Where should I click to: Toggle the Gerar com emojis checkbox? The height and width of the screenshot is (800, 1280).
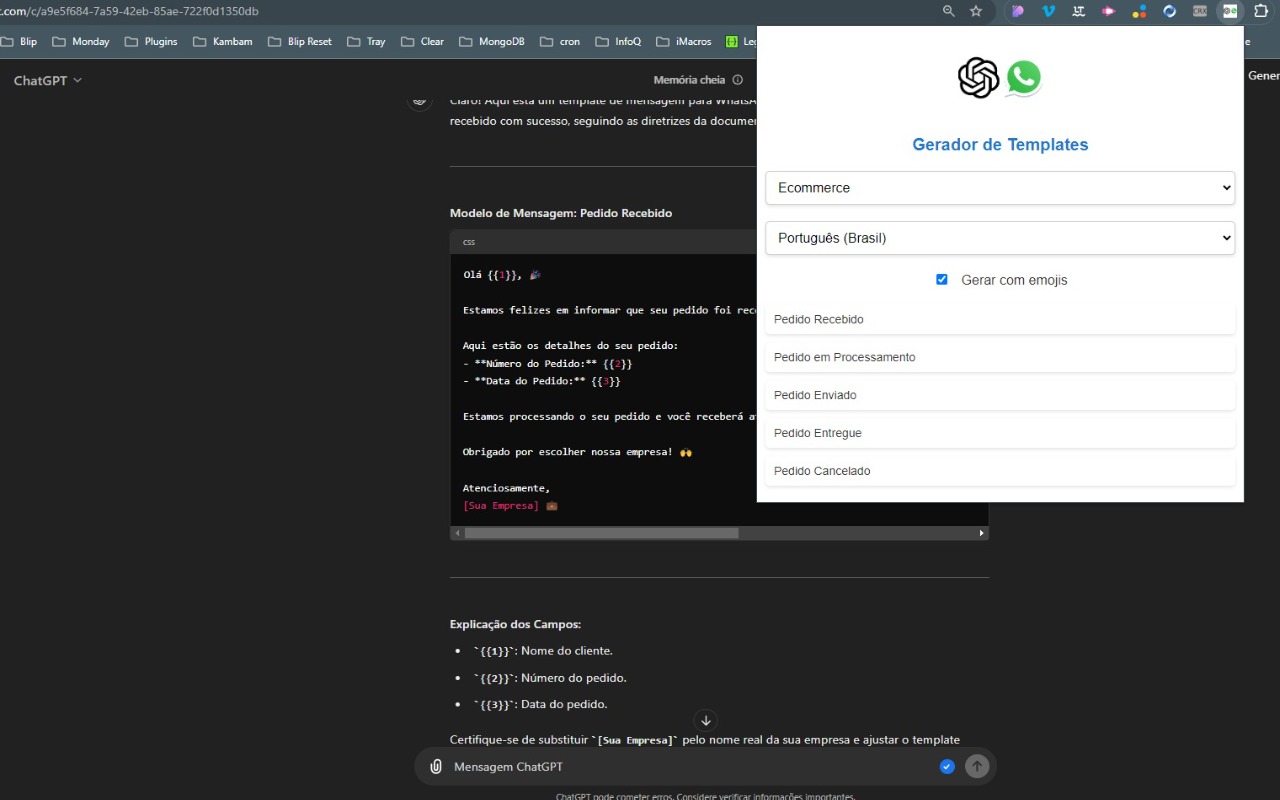(941, 280)
